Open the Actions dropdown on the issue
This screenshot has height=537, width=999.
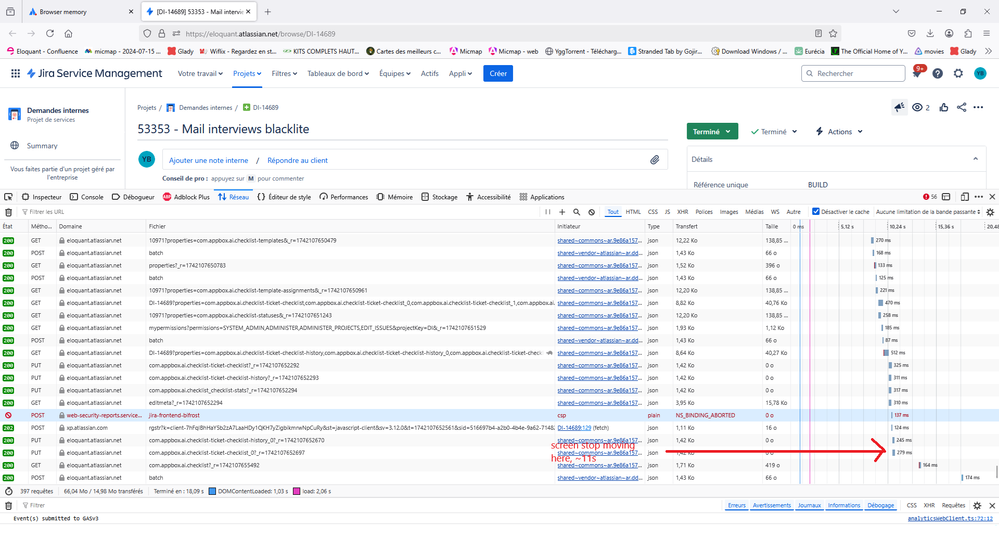tap(840, 131)
